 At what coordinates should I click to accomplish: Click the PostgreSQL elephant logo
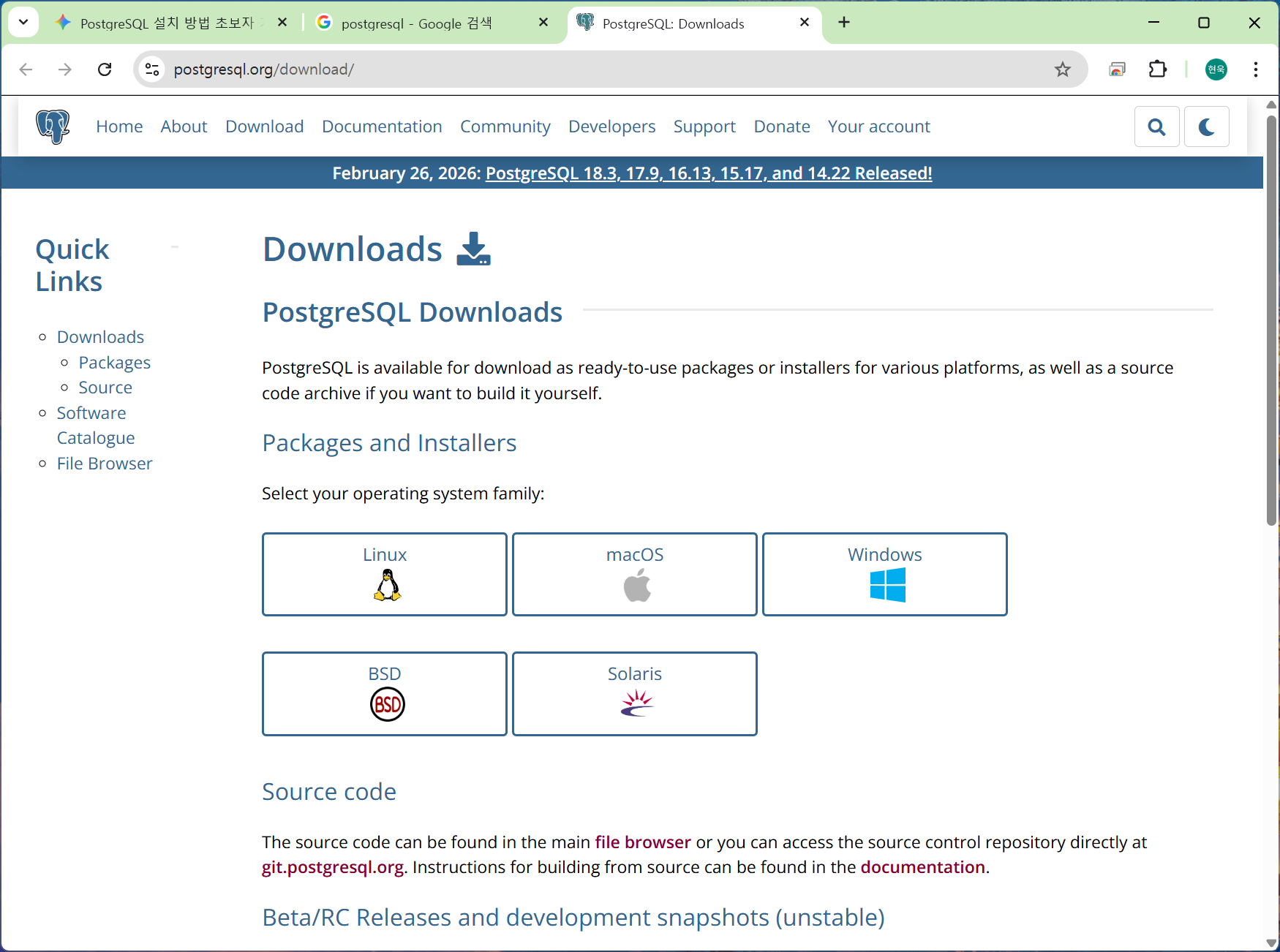53,126
